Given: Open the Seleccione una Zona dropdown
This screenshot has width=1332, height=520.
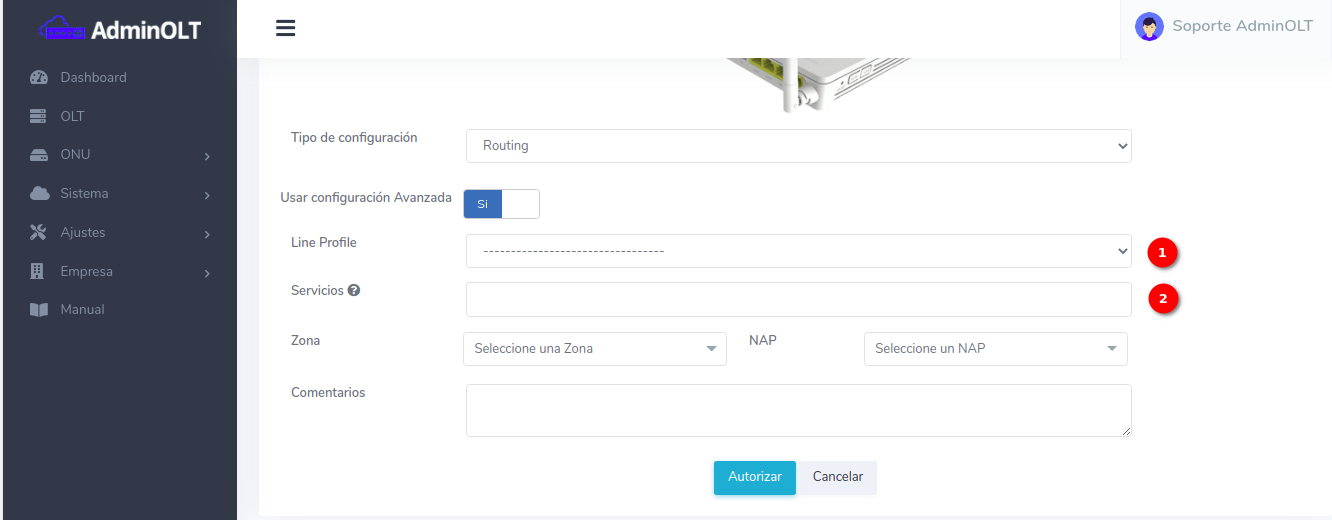Looking at the screenshot, I should (x=594, y=349).
